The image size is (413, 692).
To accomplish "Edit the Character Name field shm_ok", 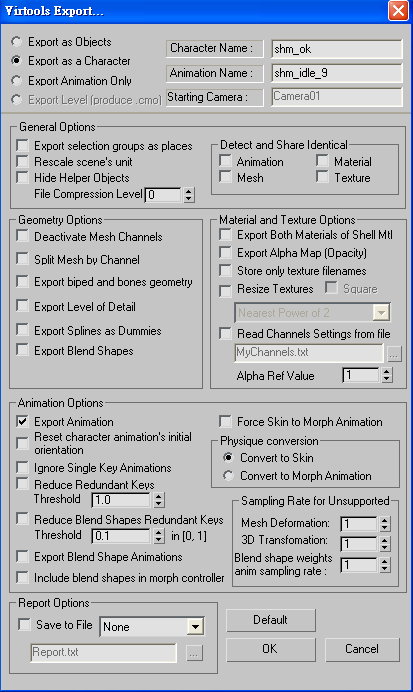I will [337, 49].
